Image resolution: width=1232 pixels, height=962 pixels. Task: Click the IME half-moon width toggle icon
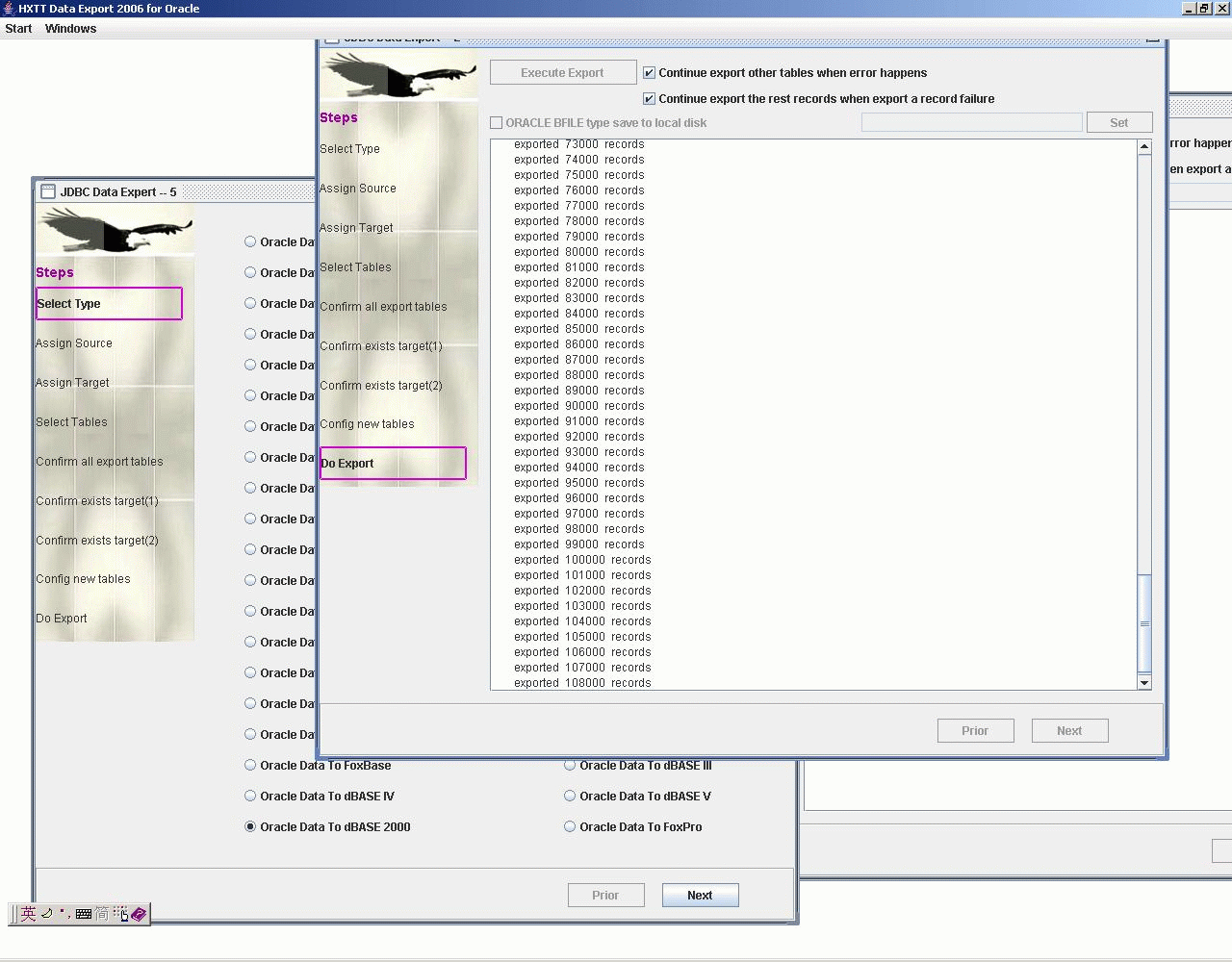[x=46, y=914]
